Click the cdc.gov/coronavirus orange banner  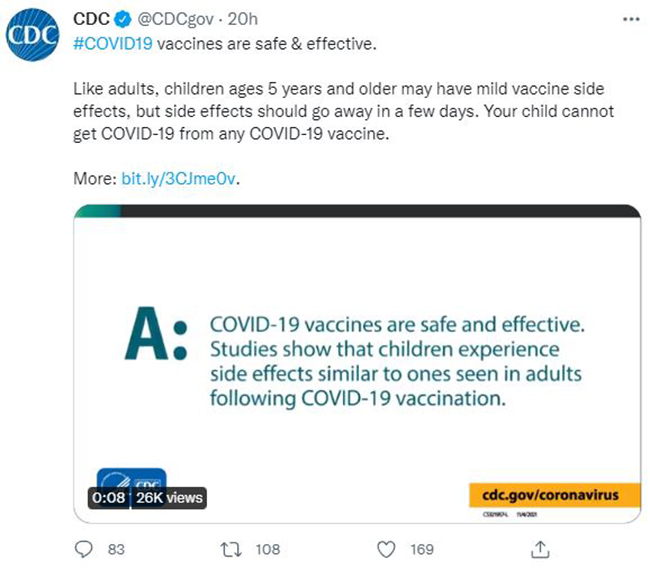[x=555, y=495]
